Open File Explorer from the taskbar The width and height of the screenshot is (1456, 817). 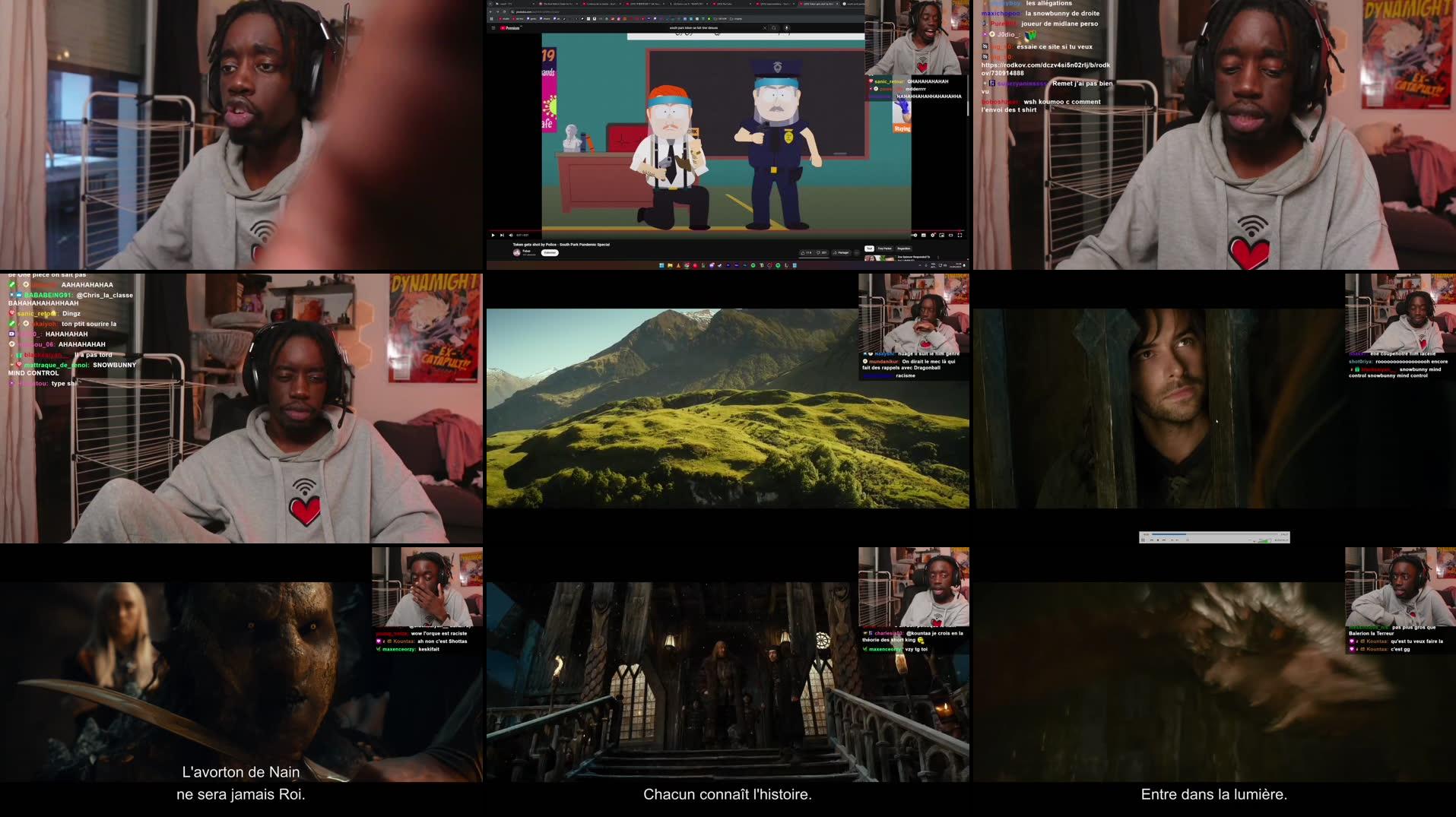click(x=670, y=265)
